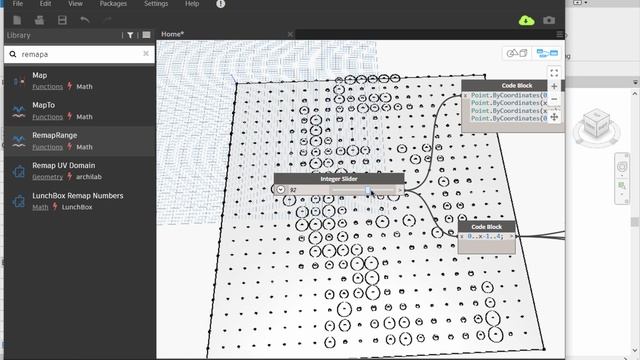Click the camera export image icon

pos(549,20)
